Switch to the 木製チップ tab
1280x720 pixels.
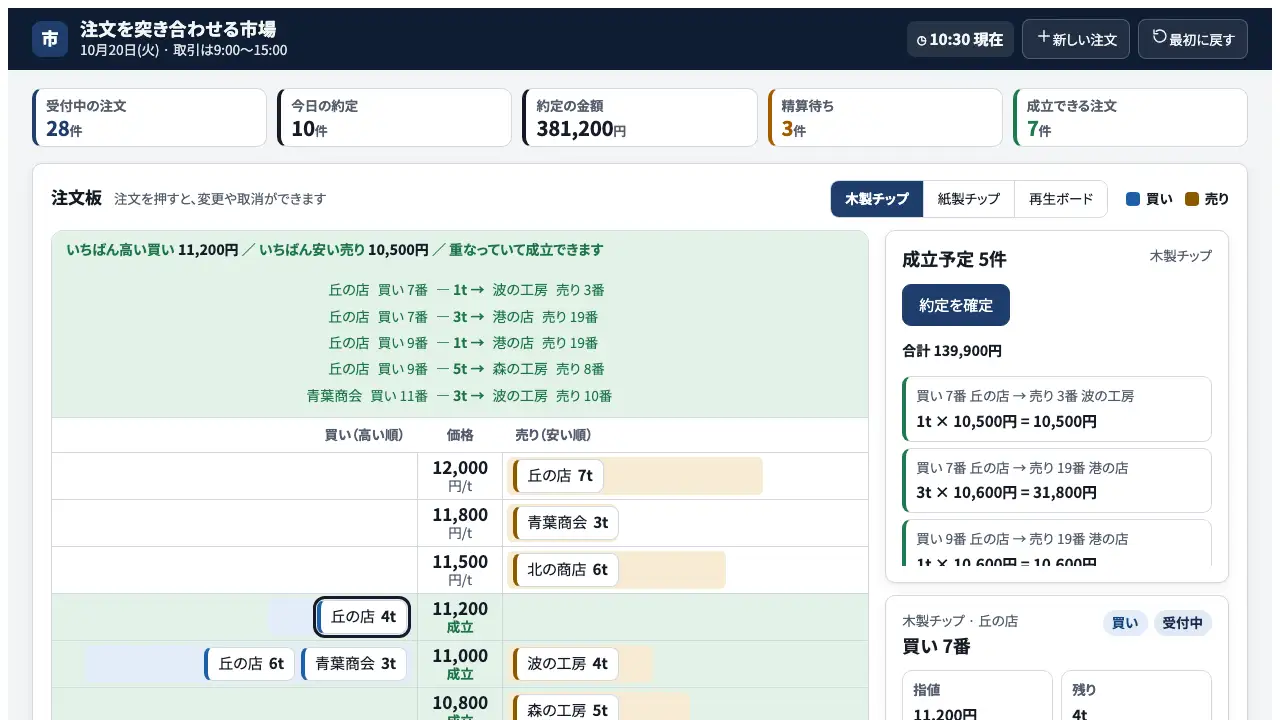877,199
